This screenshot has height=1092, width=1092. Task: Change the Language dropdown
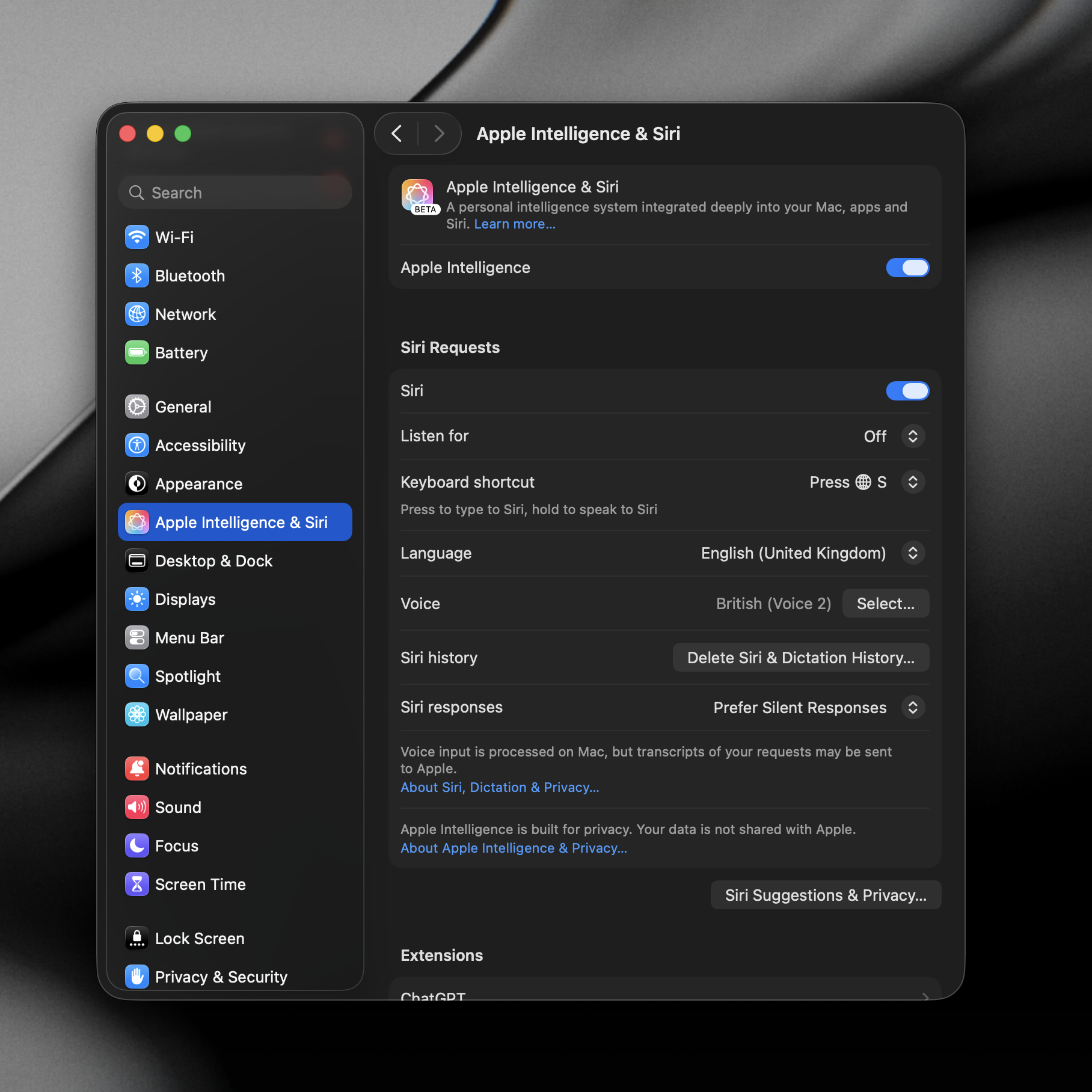[913, 553]
